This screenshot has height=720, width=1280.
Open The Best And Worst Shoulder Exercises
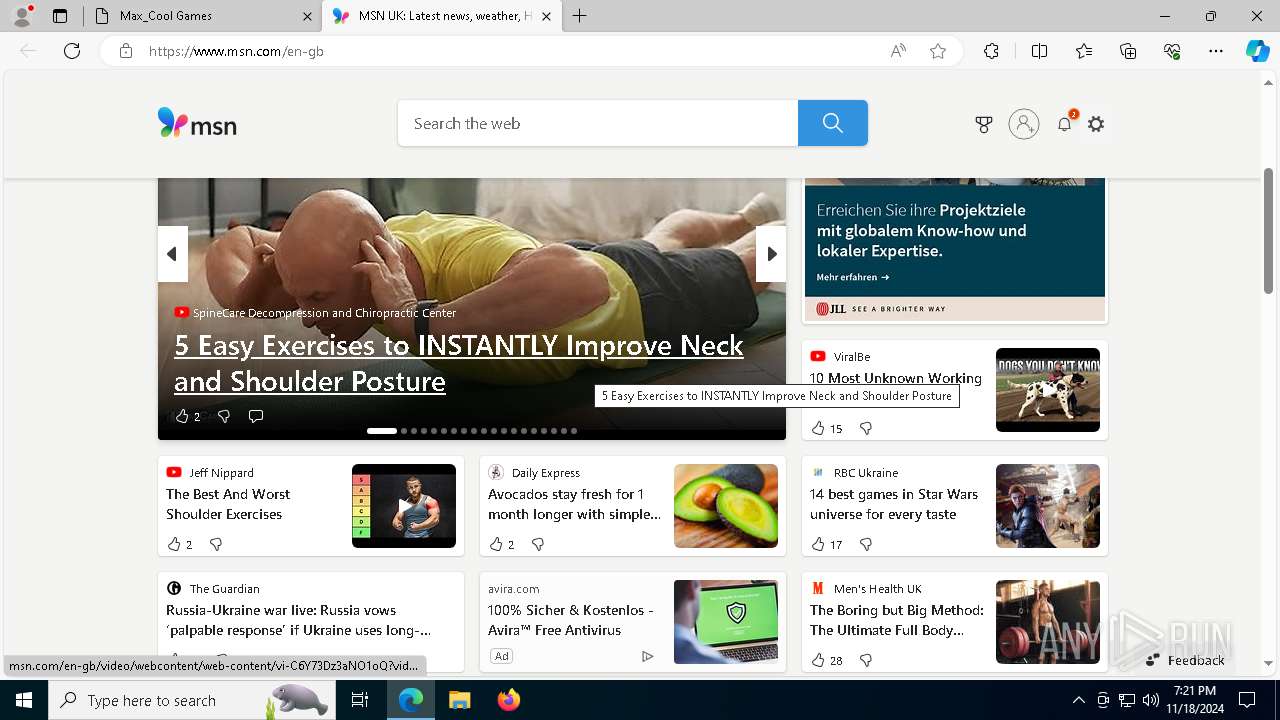tap(228, 504)
